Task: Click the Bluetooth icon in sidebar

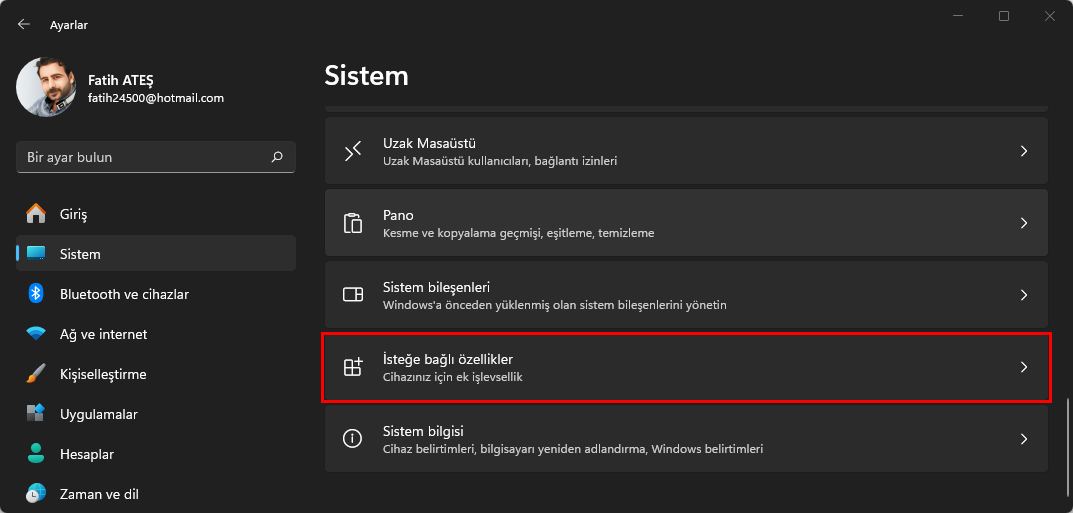Action: tap(36, 294)
